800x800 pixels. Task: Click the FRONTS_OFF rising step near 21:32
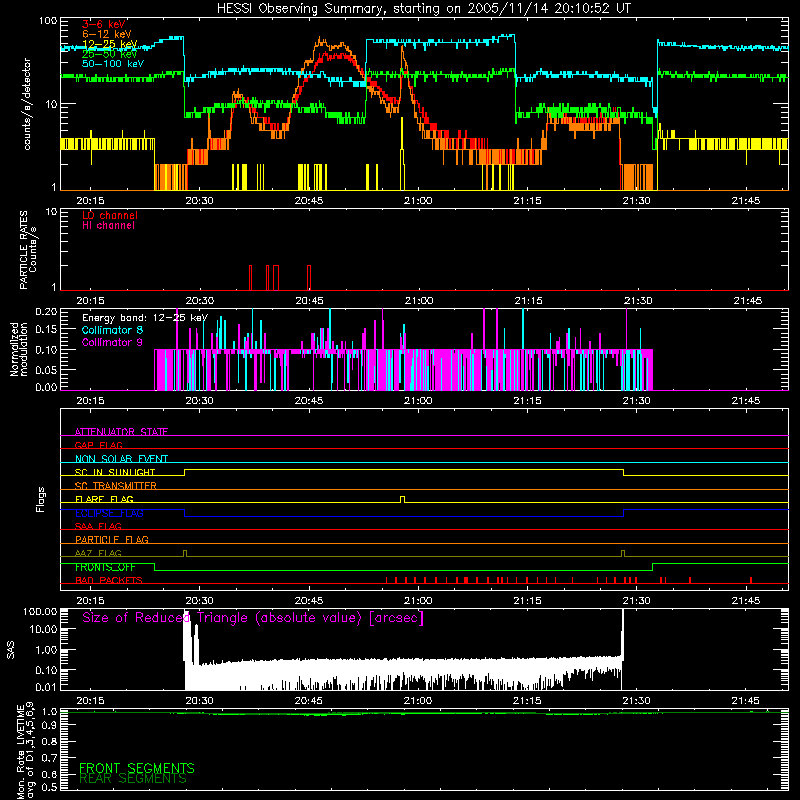[653, 567]
